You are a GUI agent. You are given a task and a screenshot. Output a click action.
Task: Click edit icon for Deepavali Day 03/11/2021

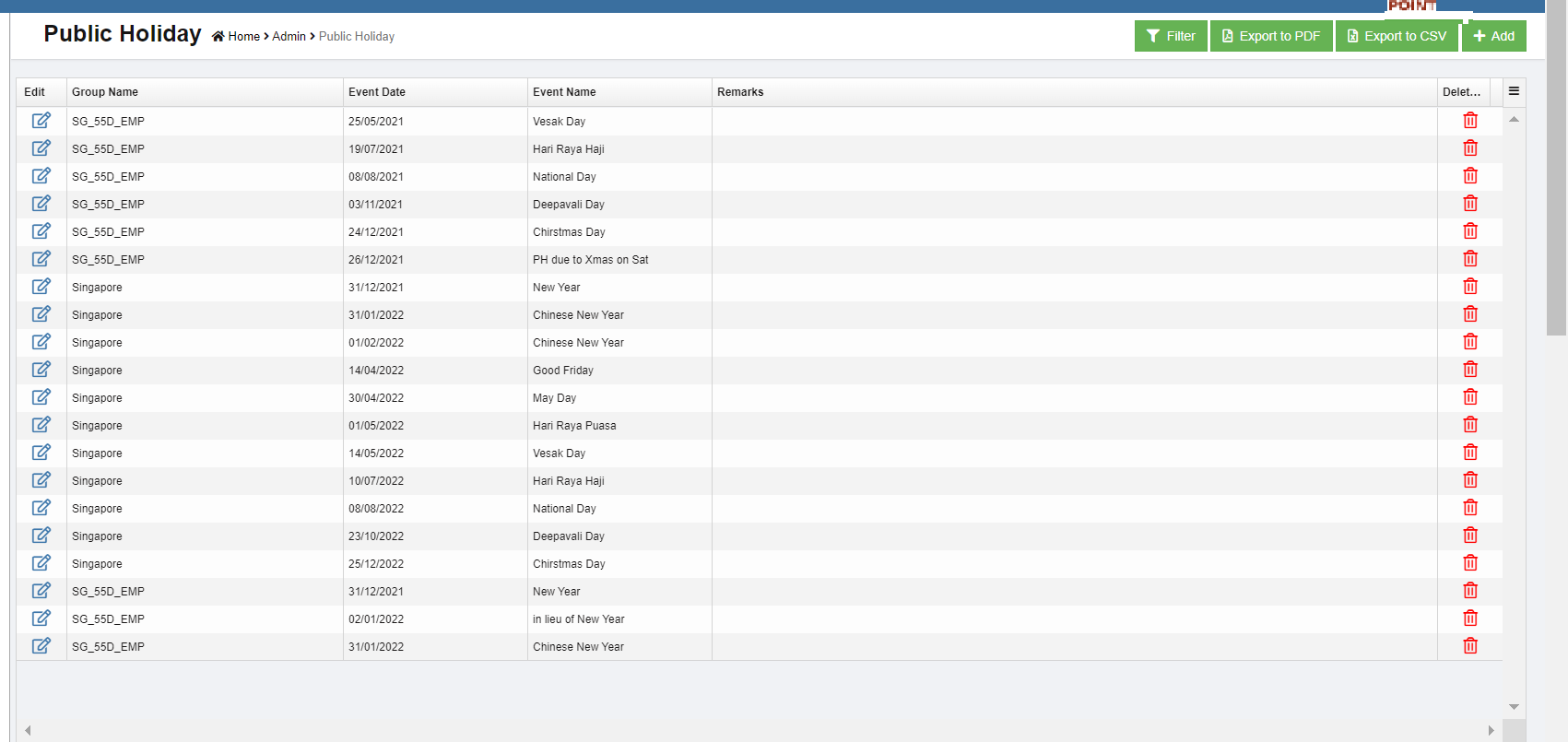41,204
